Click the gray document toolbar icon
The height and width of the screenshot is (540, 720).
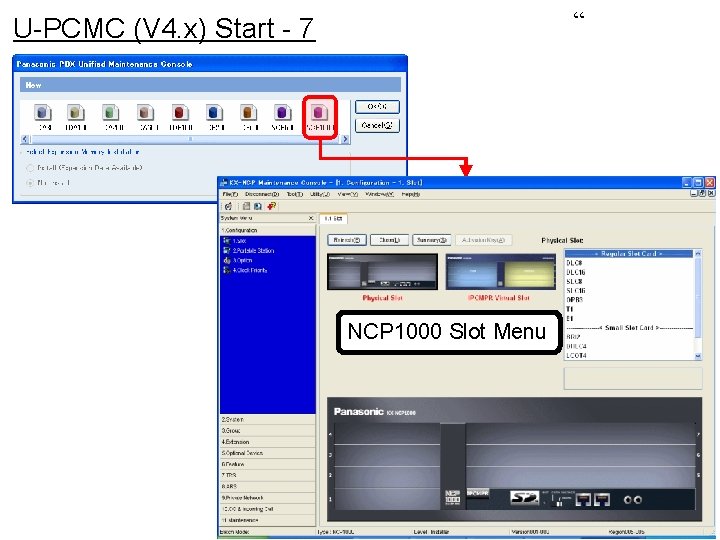click(247, 206)
